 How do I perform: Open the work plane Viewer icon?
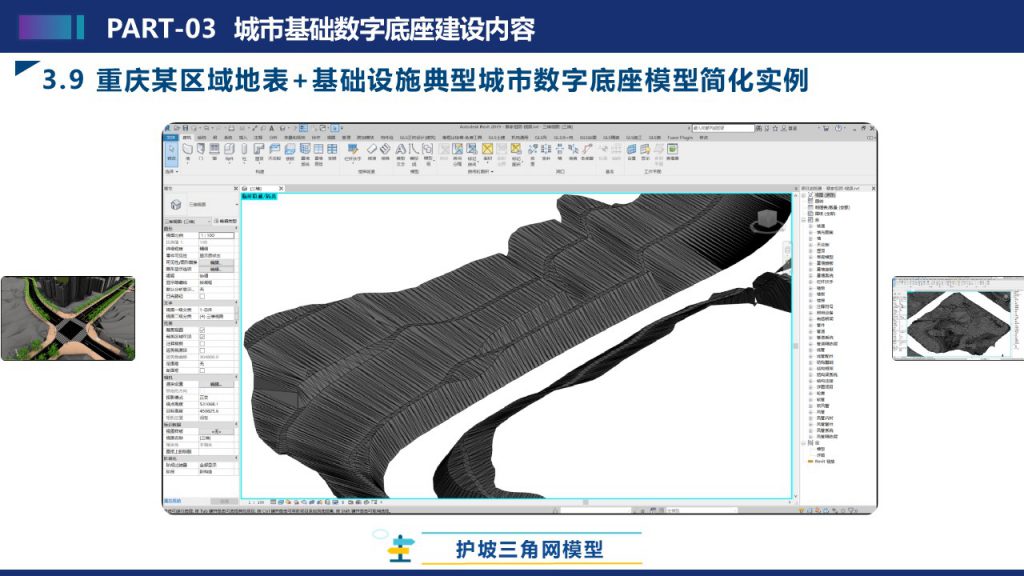[672, 150]
